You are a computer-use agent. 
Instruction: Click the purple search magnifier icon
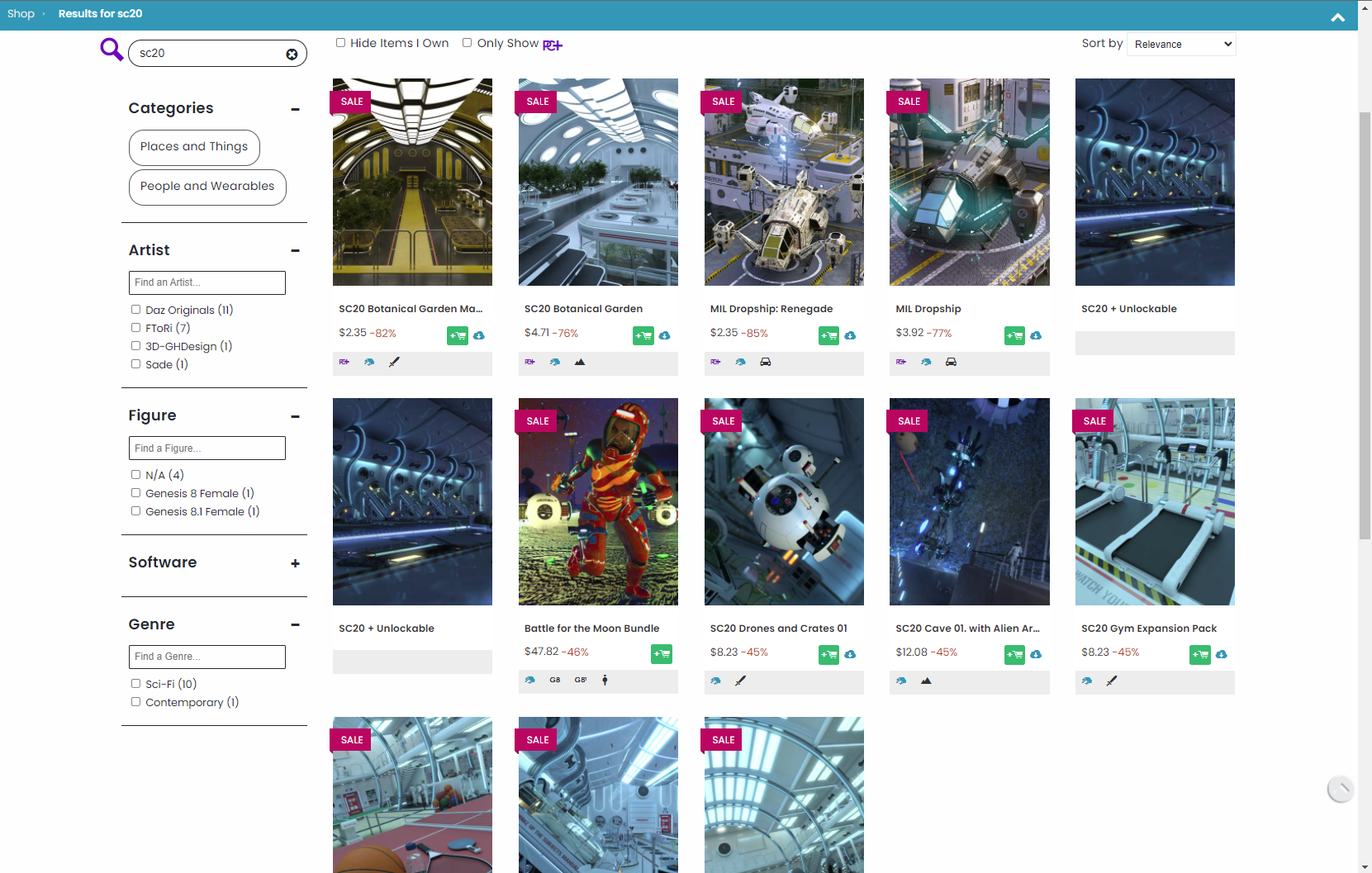tap(112, 50)
